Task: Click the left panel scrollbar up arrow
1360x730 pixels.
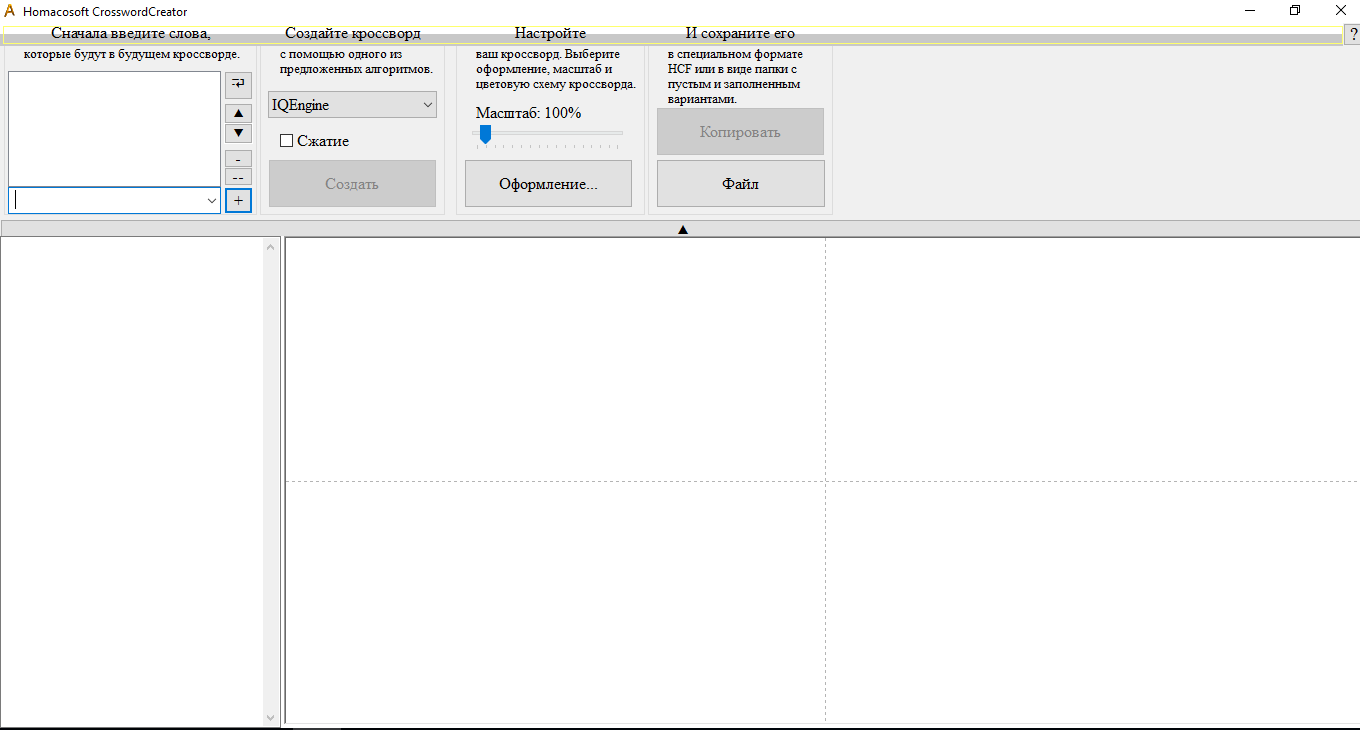Action: (x=271, y=246)
